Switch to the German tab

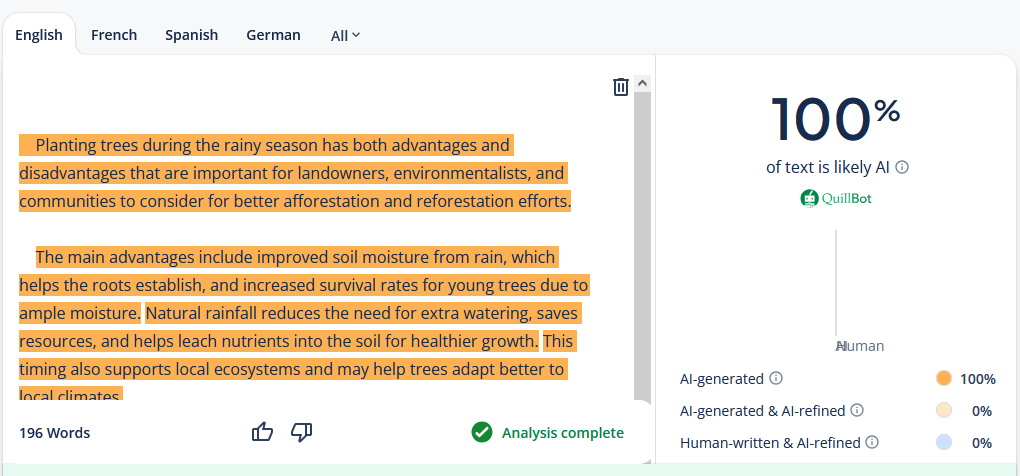pos(273,34)
